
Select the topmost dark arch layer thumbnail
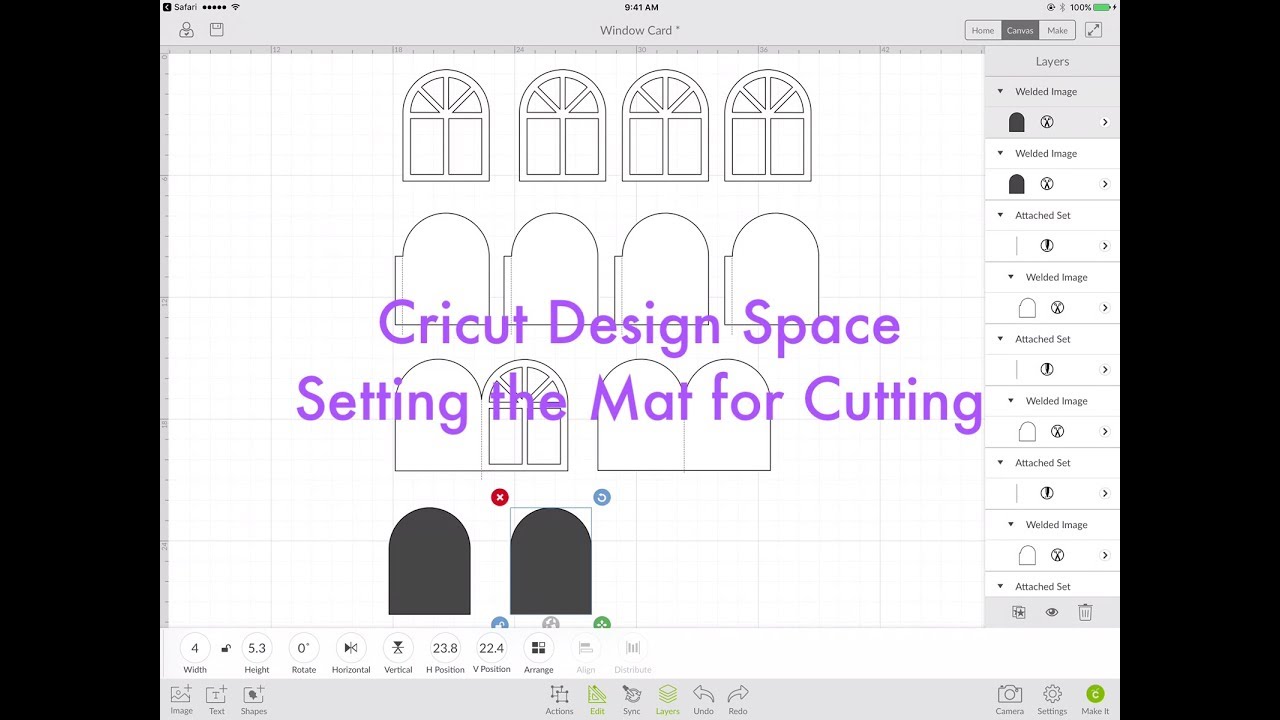click(x=1017, y=122)
